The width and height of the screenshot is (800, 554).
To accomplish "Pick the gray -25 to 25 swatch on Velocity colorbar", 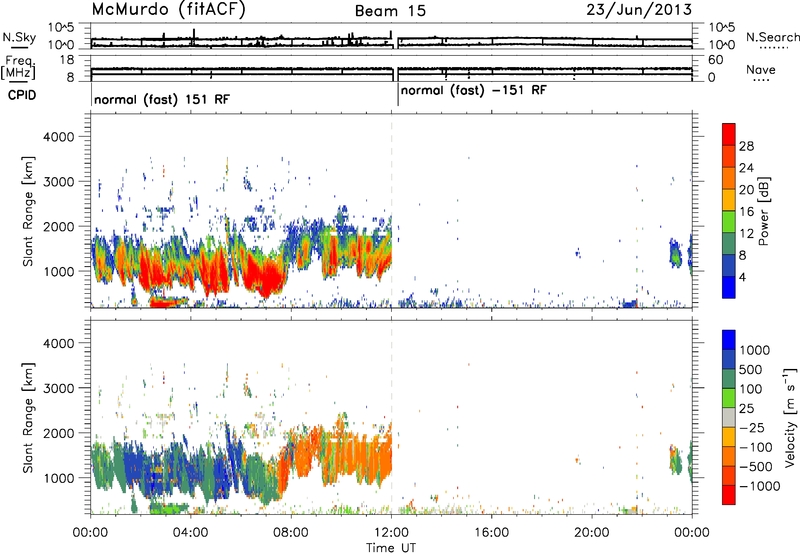I will (x=729, y=417).
